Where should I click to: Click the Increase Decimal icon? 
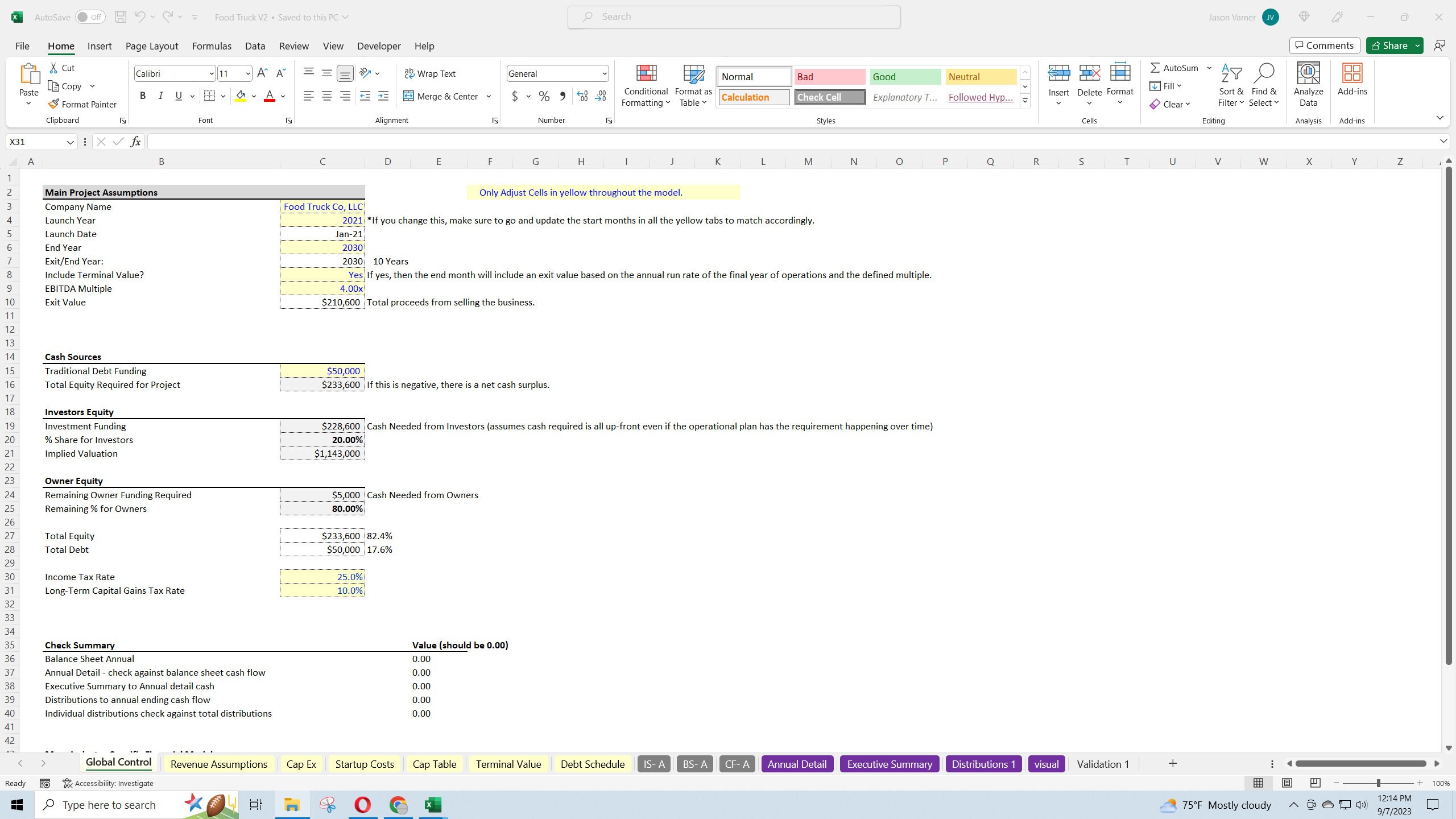pyautogui.click(x=582, y=96)
